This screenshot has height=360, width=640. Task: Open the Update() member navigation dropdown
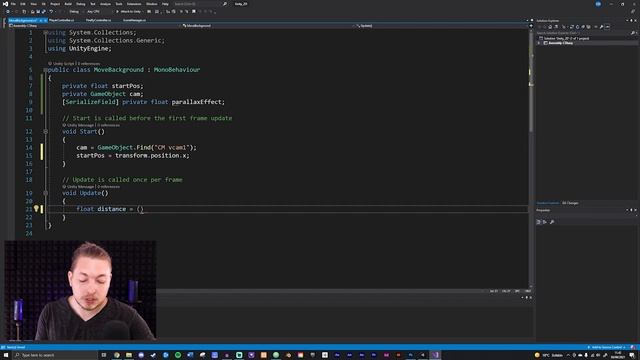(x=441, y=26)
